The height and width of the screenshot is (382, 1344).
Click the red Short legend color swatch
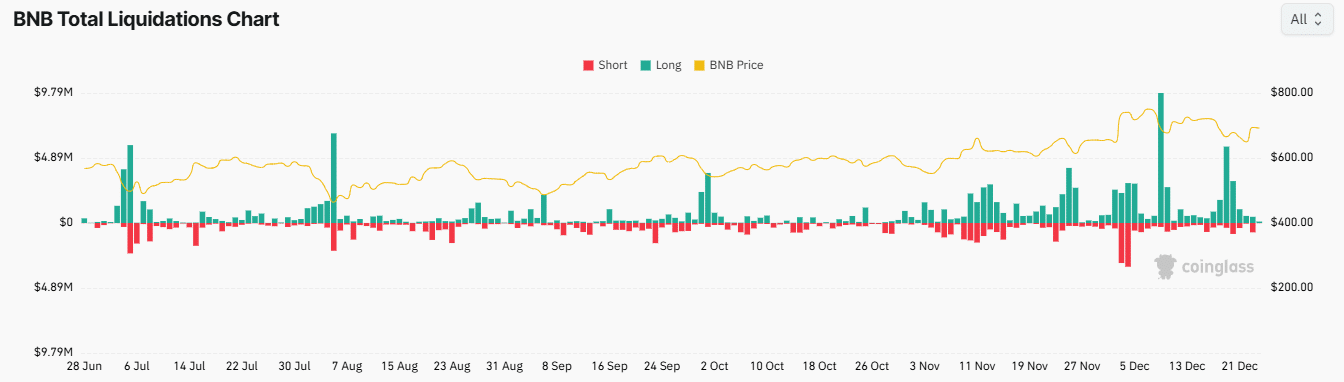click(588, 66)
